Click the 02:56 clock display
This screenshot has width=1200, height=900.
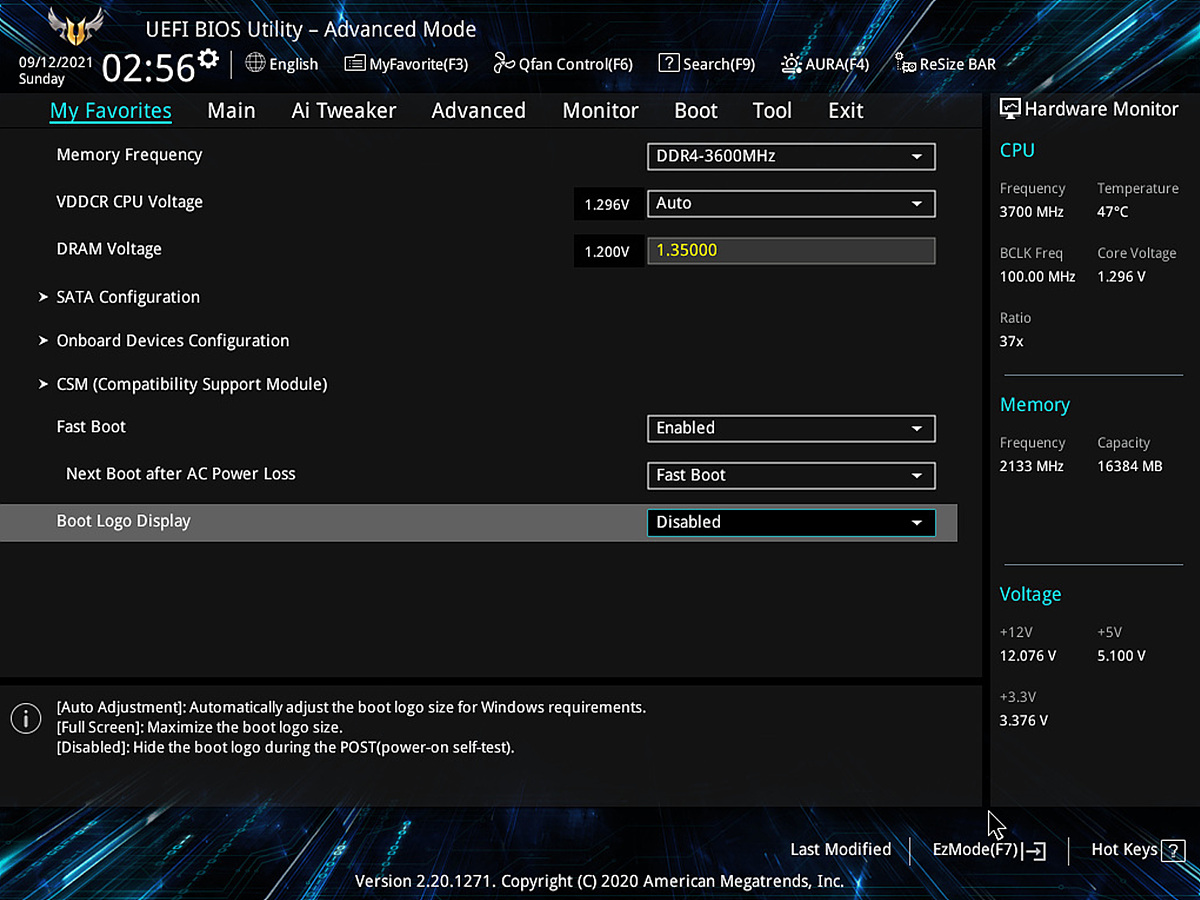[149, 68]
